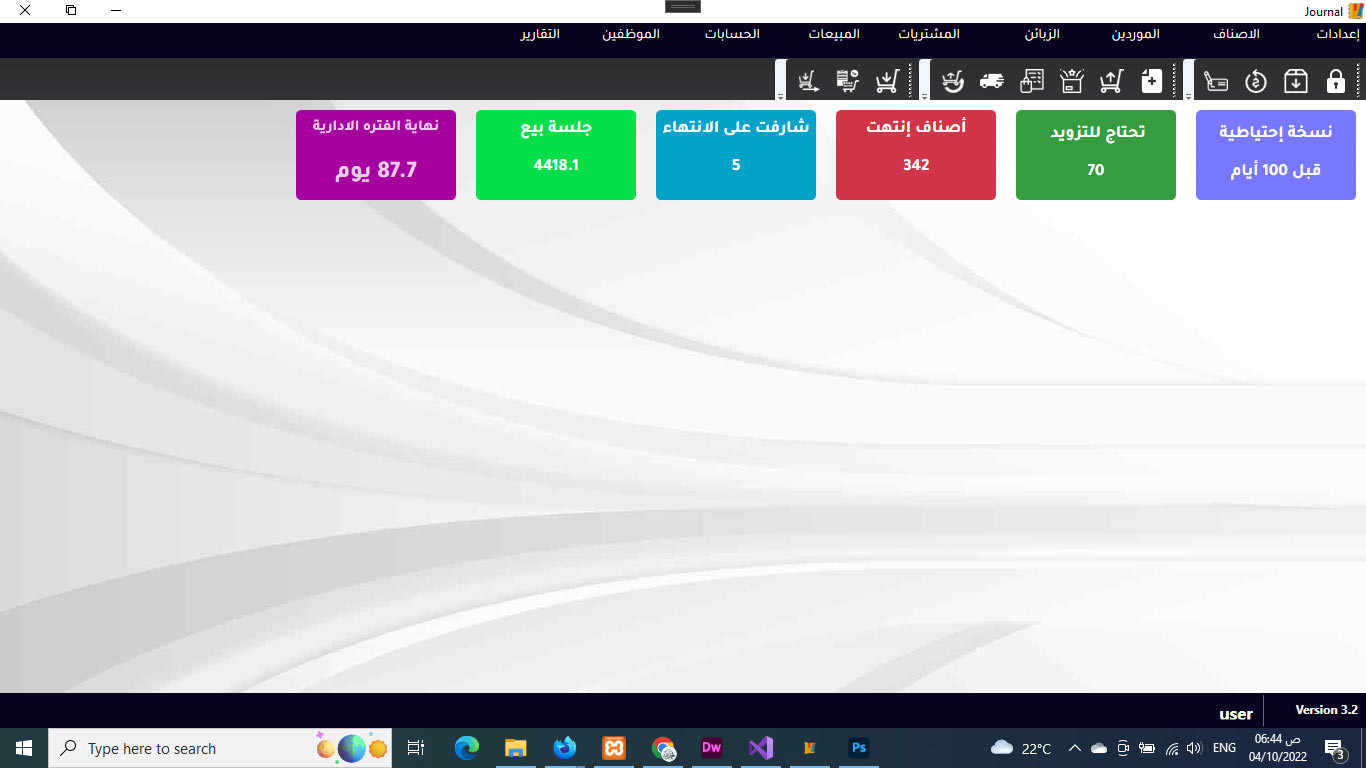
Task: Click the green جلسة بيع card
Action: [x=556, y=155]
